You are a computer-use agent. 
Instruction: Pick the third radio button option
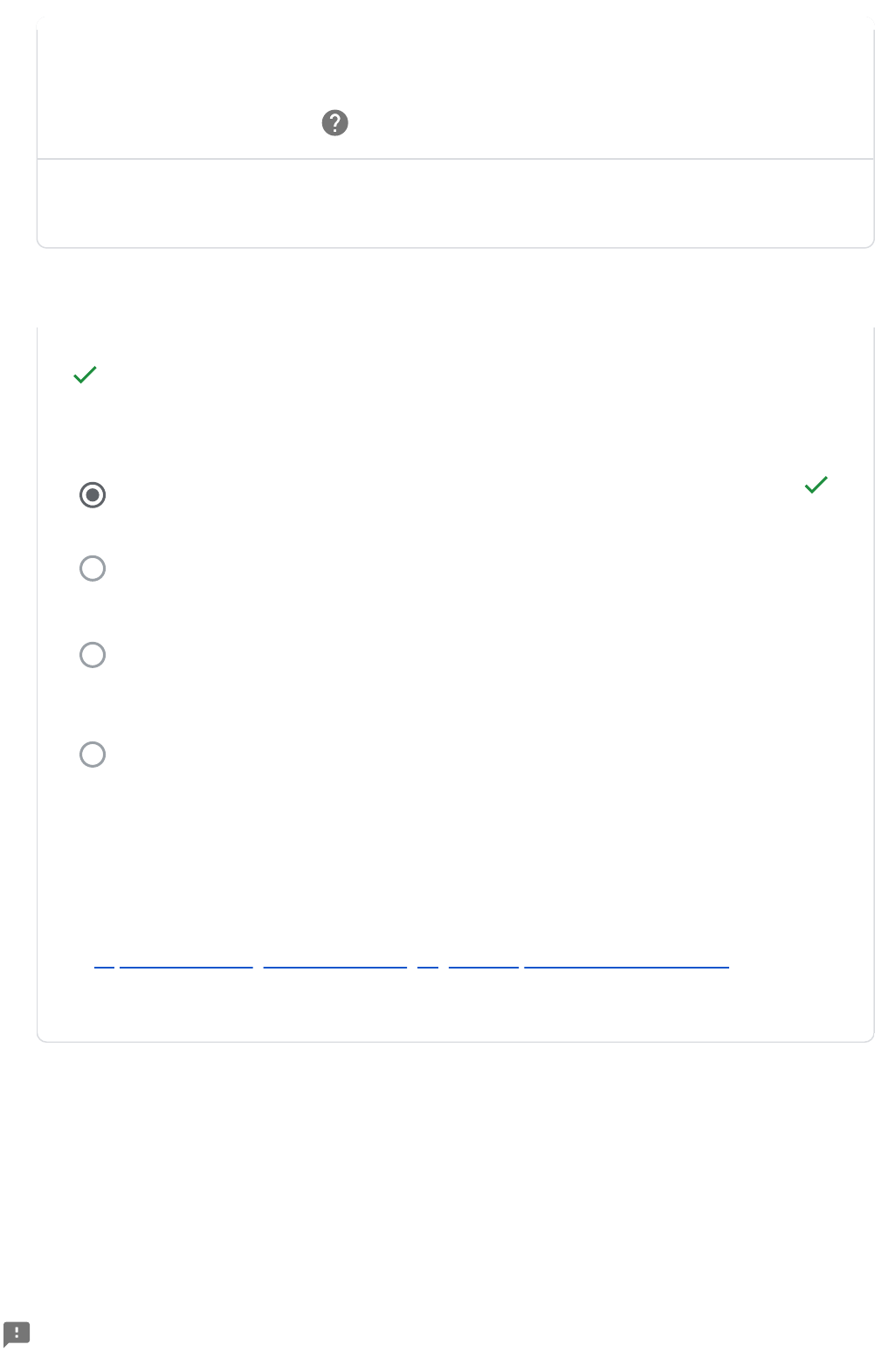(93, 655)
